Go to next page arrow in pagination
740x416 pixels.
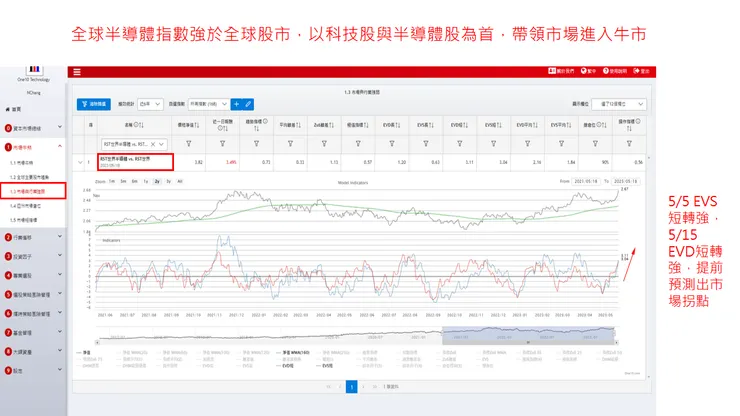pos(363,387)
